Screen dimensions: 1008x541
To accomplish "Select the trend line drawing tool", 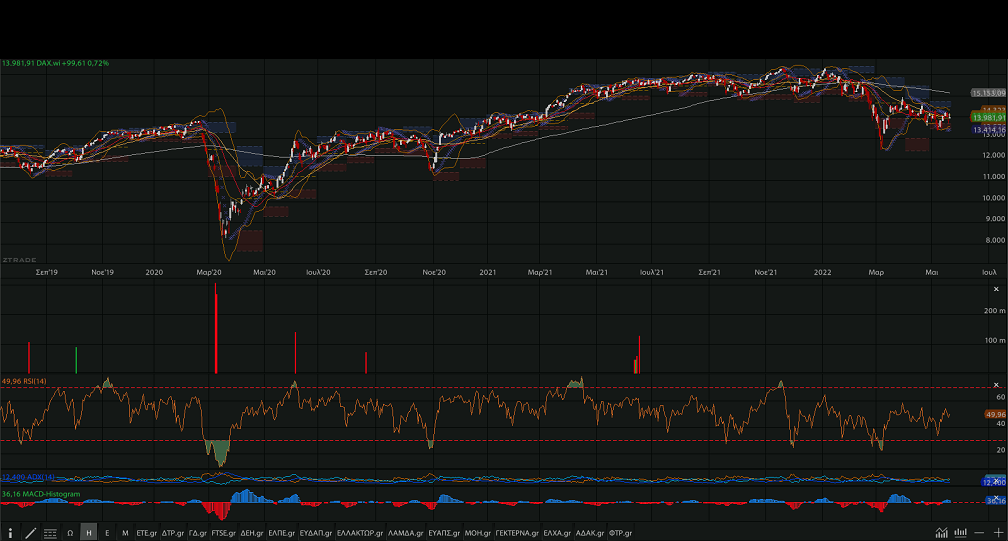I will click(30, 533).
